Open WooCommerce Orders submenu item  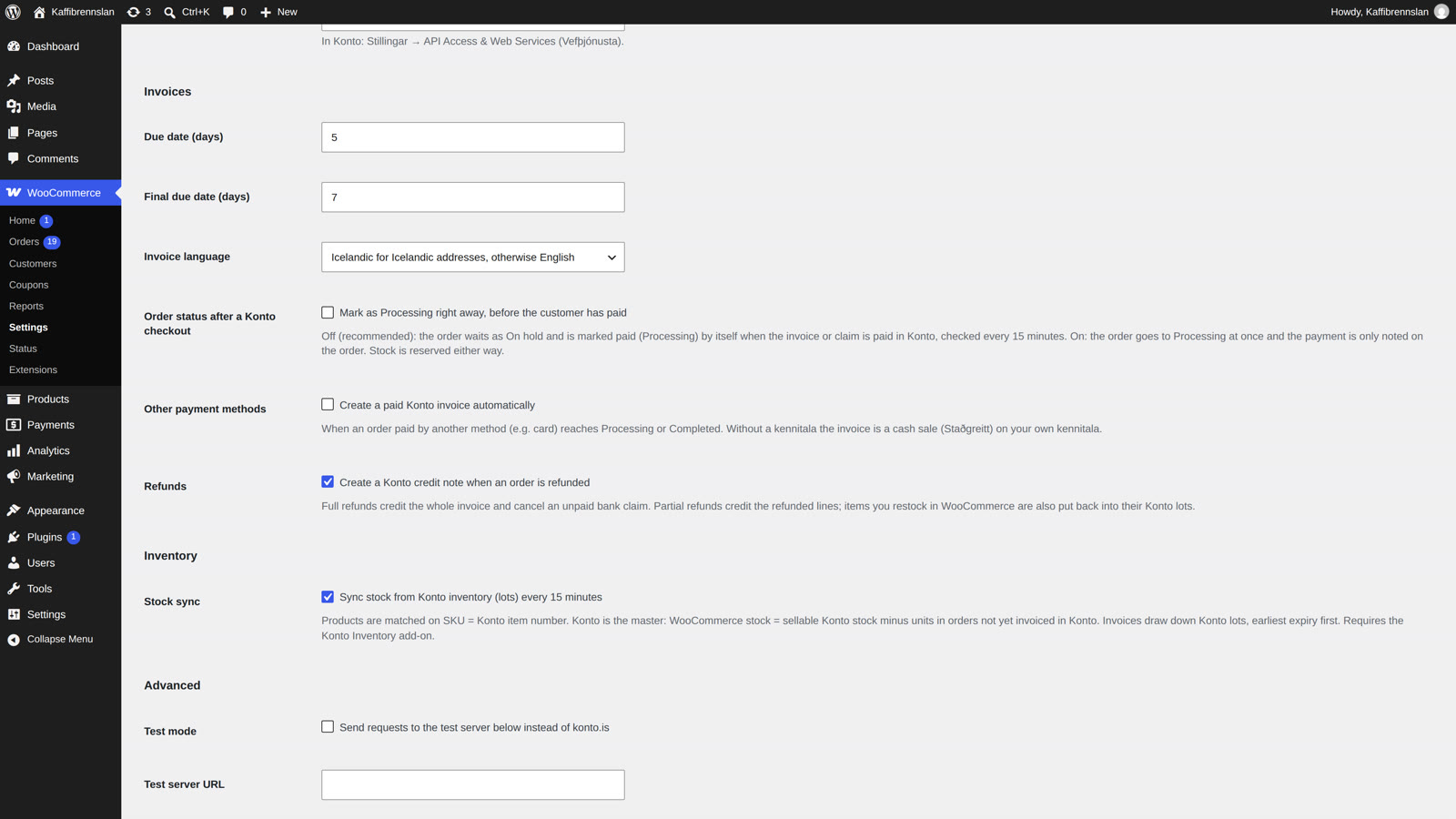pos(24,242)
